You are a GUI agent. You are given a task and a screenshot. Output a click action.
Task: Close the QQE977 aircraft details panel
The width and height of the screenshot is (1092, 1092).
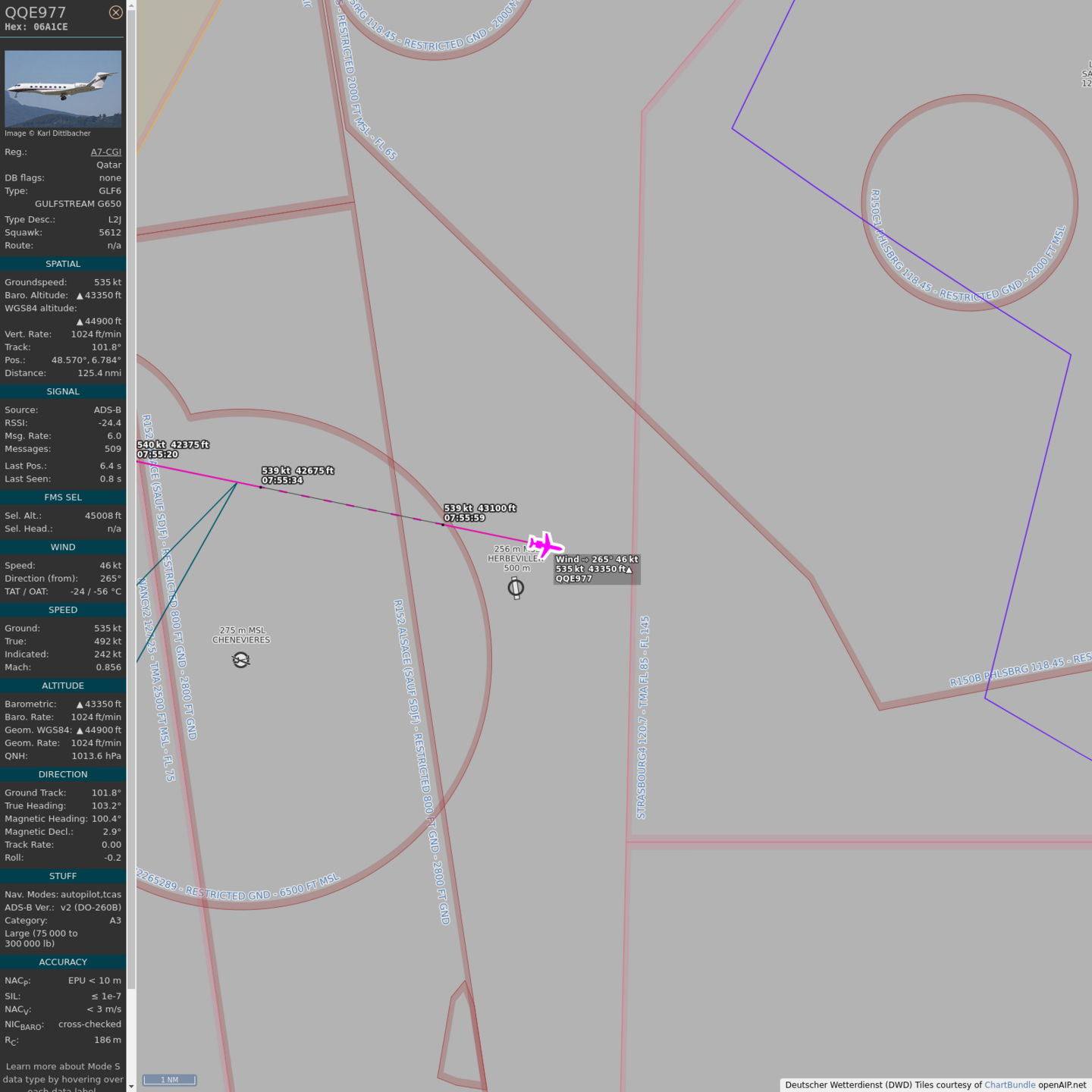(115, 12)
